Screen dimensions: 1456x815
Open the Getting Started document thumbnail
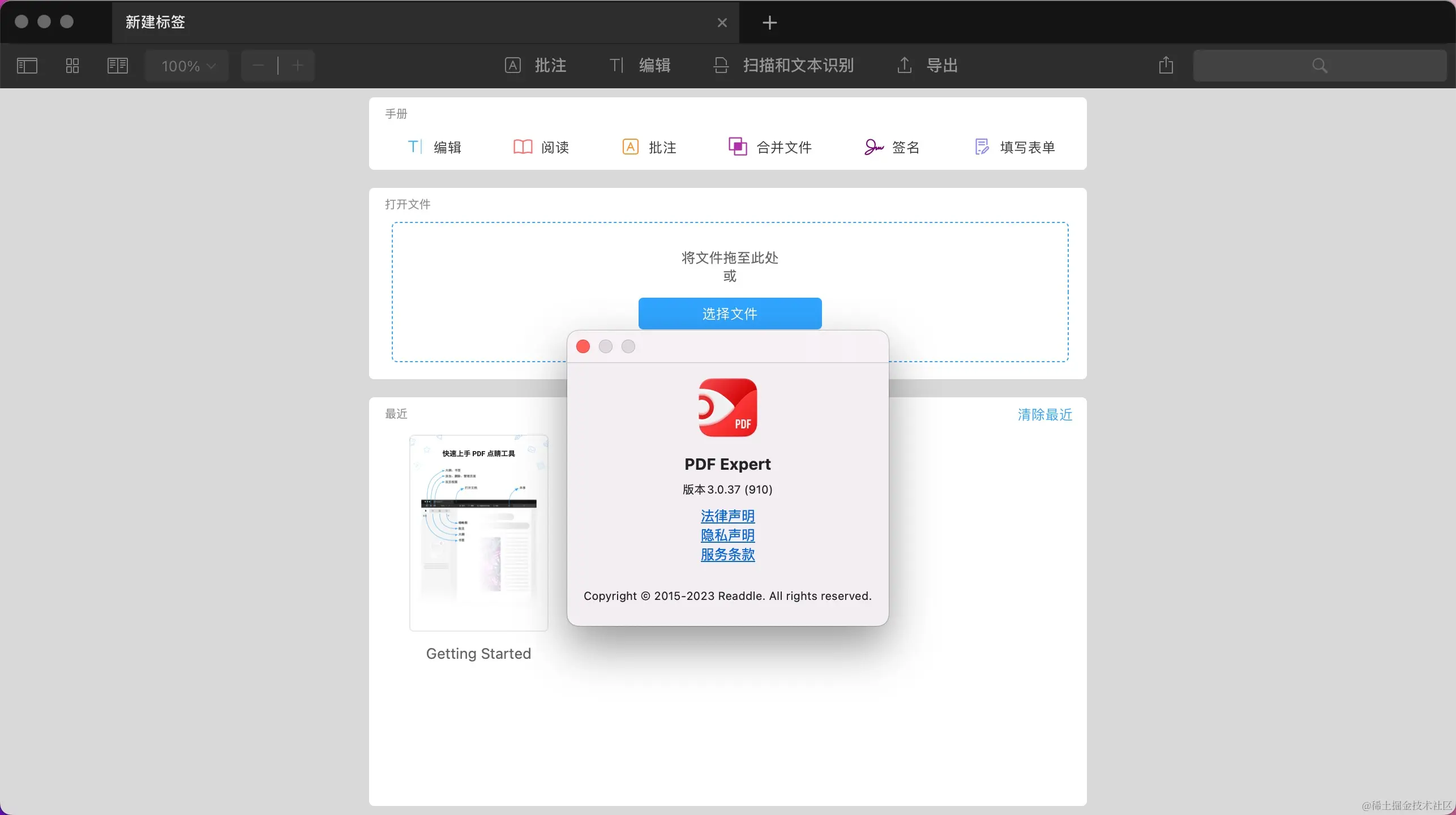coord(478,533)
